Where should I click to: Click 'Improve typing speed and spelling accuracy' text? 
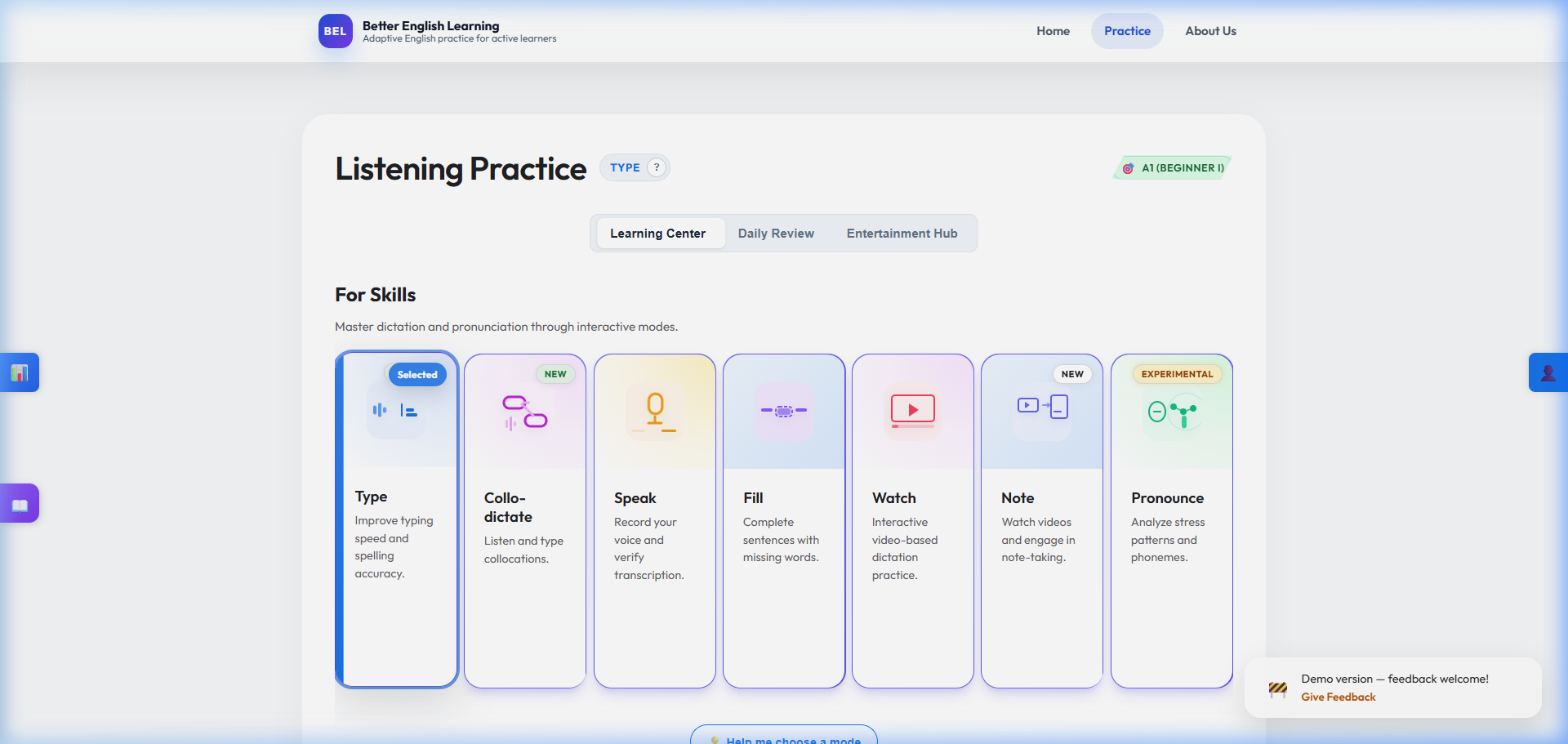coord(394,547)
